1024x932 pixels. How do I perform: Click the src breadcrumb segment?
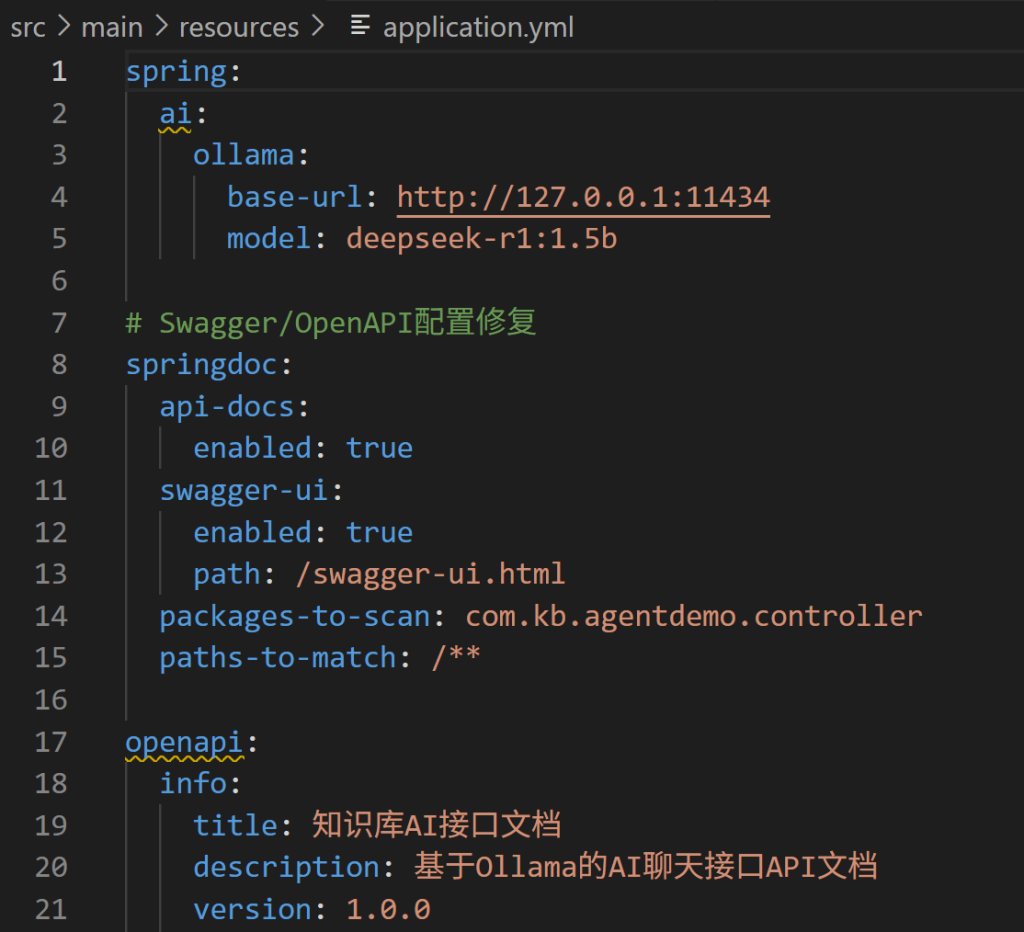click(27, 27)
